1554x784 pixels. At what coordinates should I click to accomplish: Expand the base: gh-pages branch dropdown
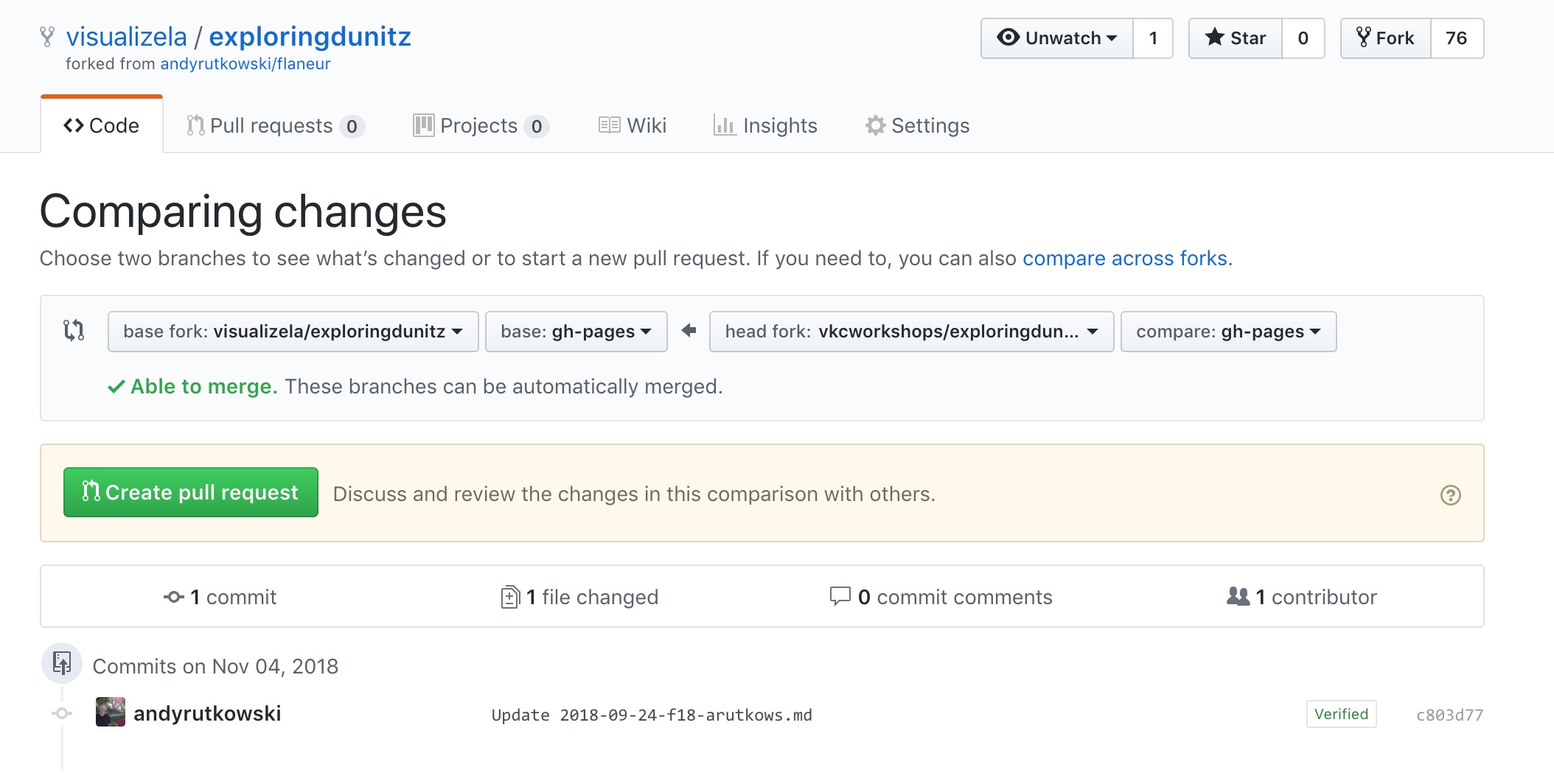point(576,332)
